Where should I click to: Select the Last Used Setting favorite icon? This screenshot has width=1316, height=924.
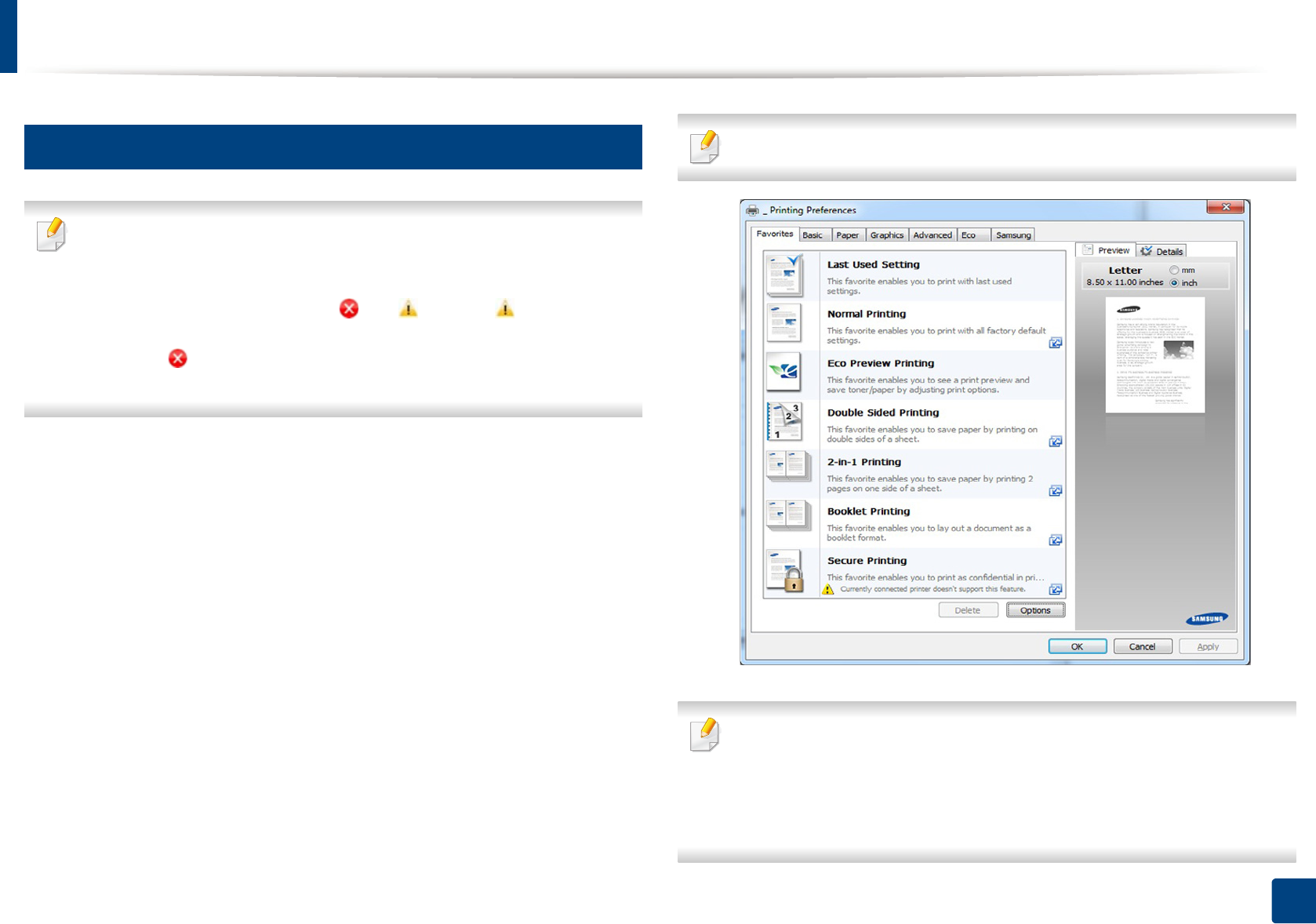(784, 275)
